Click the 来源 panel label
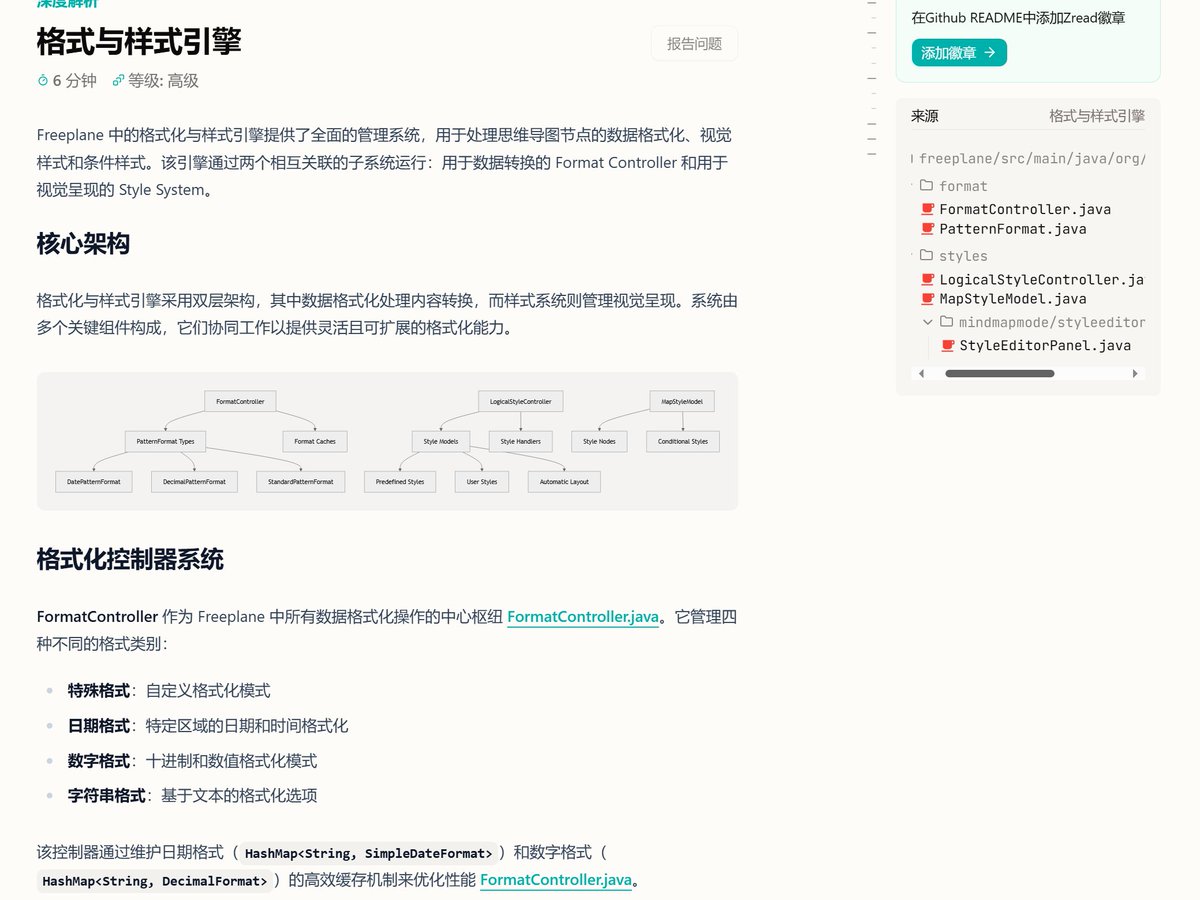This screenshot has height=900, width=1200. click(925, 116)
